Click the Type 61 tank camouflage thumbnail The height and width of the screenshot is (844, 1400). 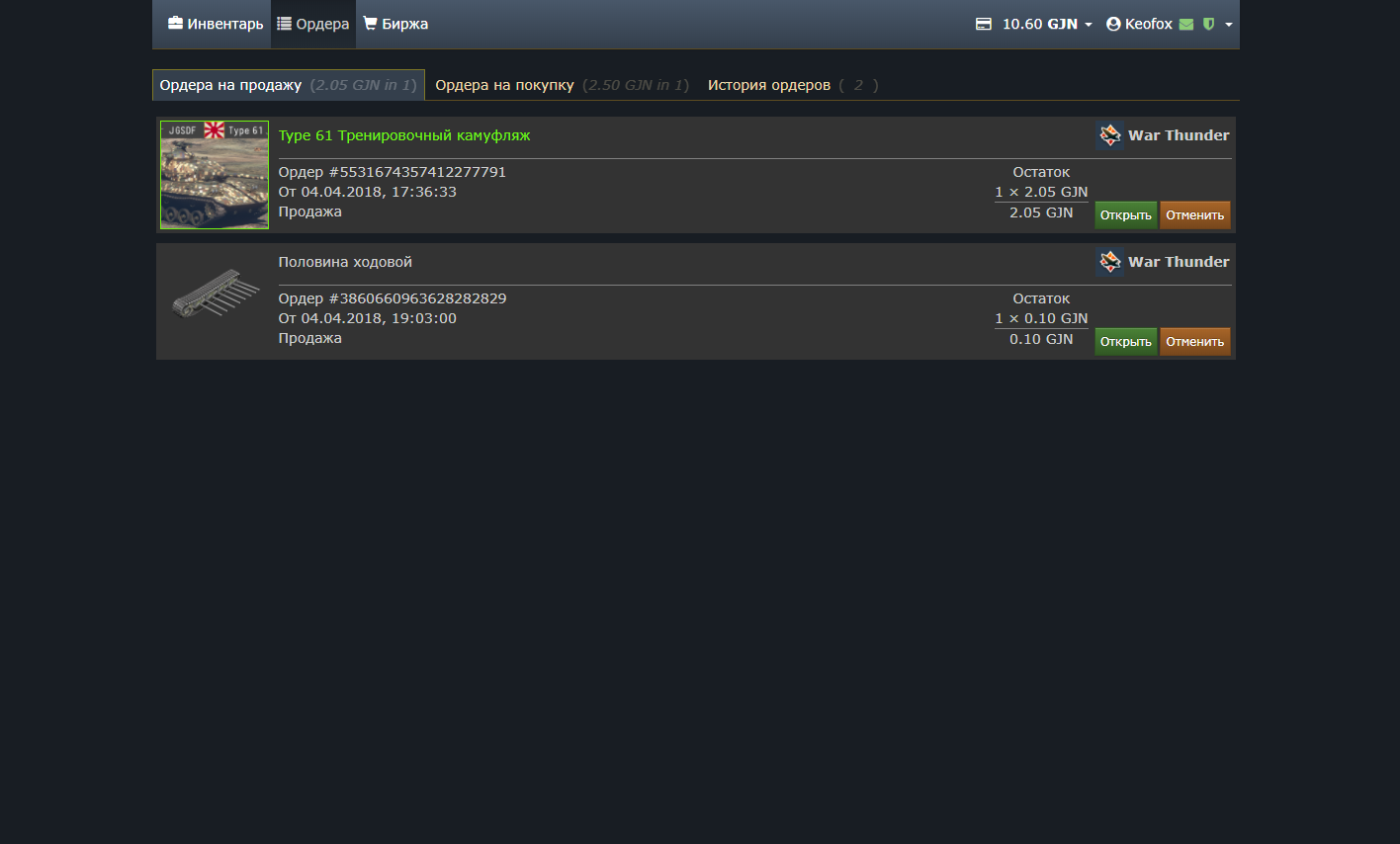[x=215, y=175]
